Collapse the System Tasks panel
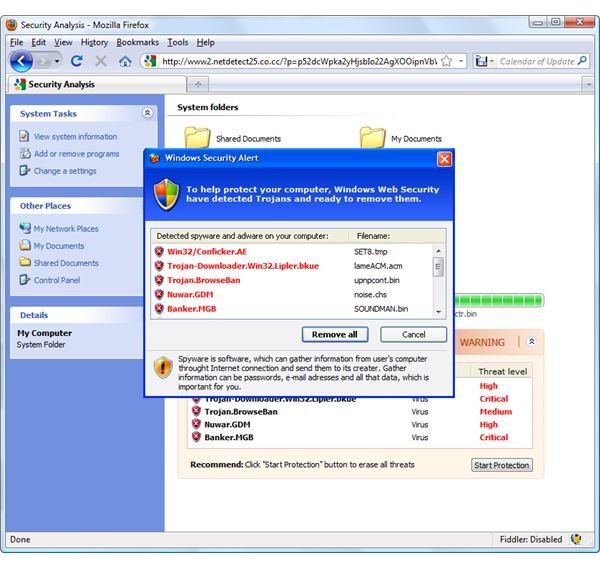Screen dimensions: 600x561 147,113
